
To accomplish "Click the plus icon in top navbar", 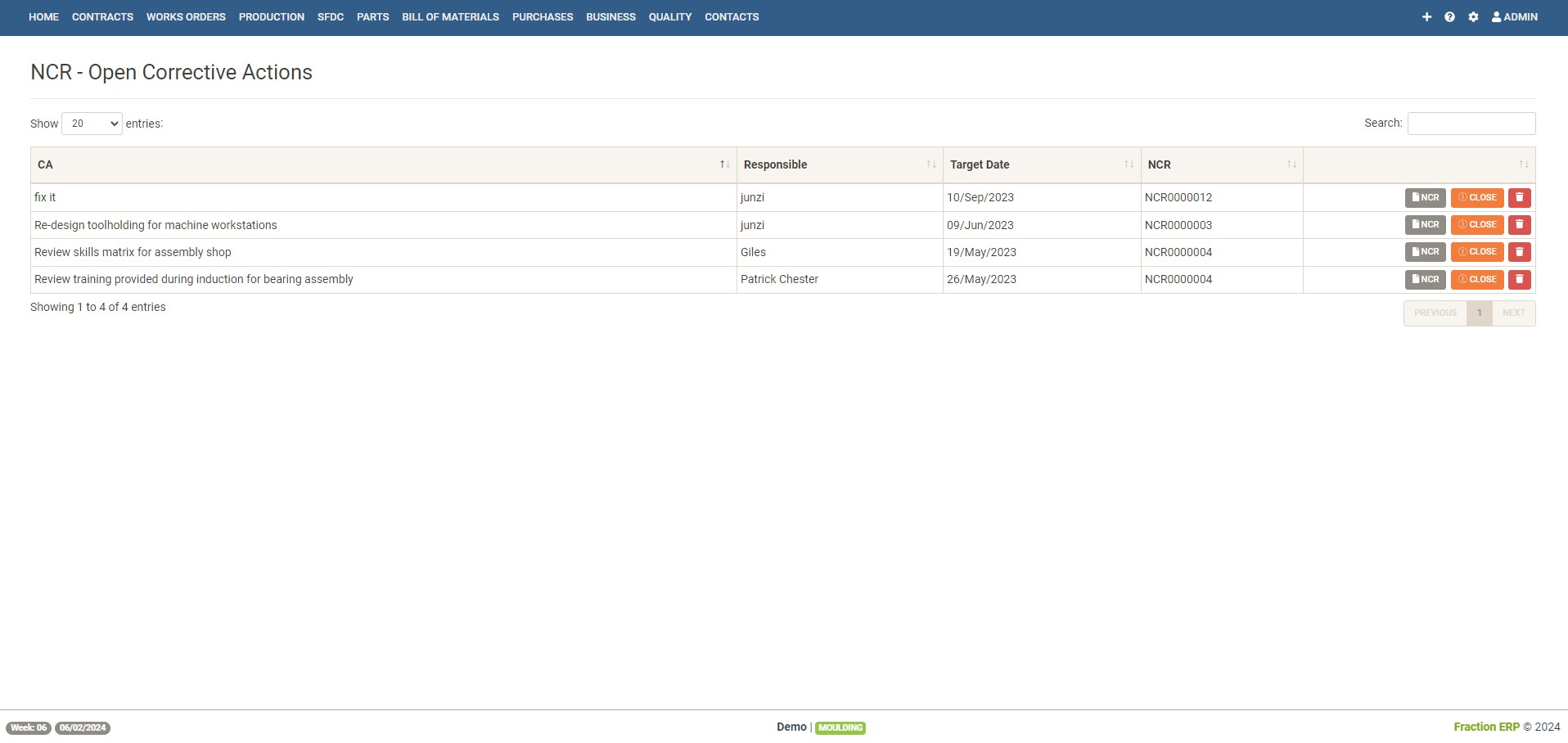I will pos(1426,17).
